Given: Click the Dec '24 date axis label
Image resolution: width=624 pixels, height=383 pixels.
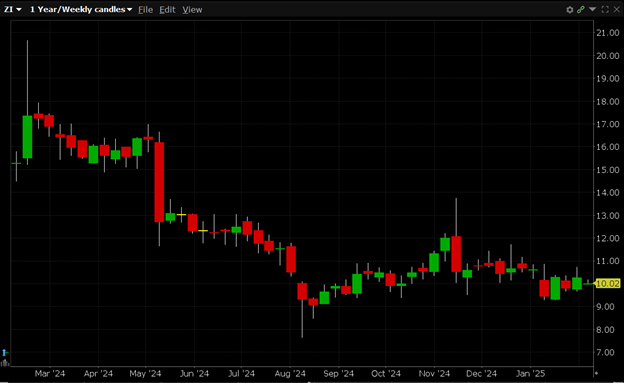Looking at the screenshot, I should click(x=482, y=374).
